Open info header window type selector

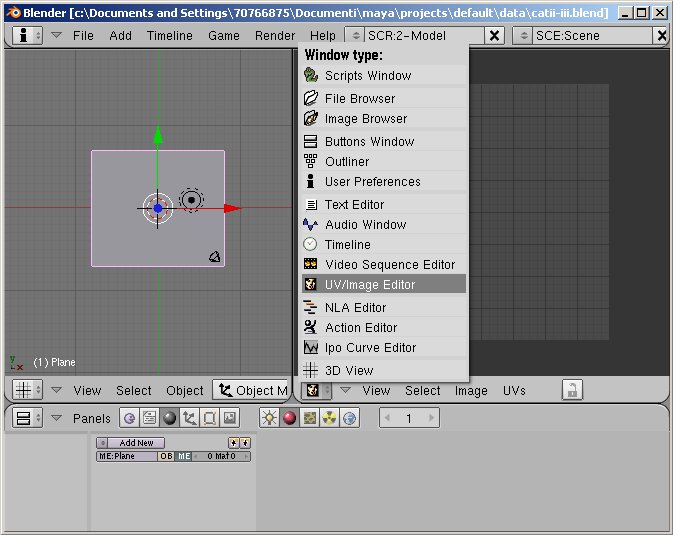[x=27, y=35]
